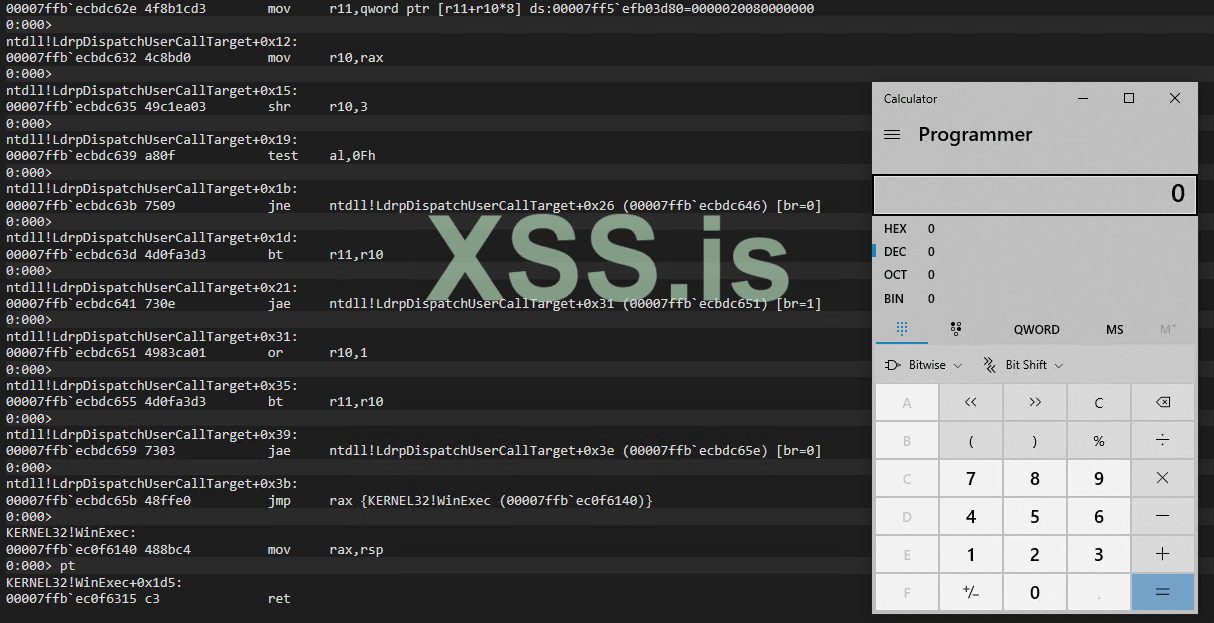Screen dimensions: 1214x623
Task: Open the Bit Shift dropdown
Action: pyautogui.click(x=1022, y=365)
